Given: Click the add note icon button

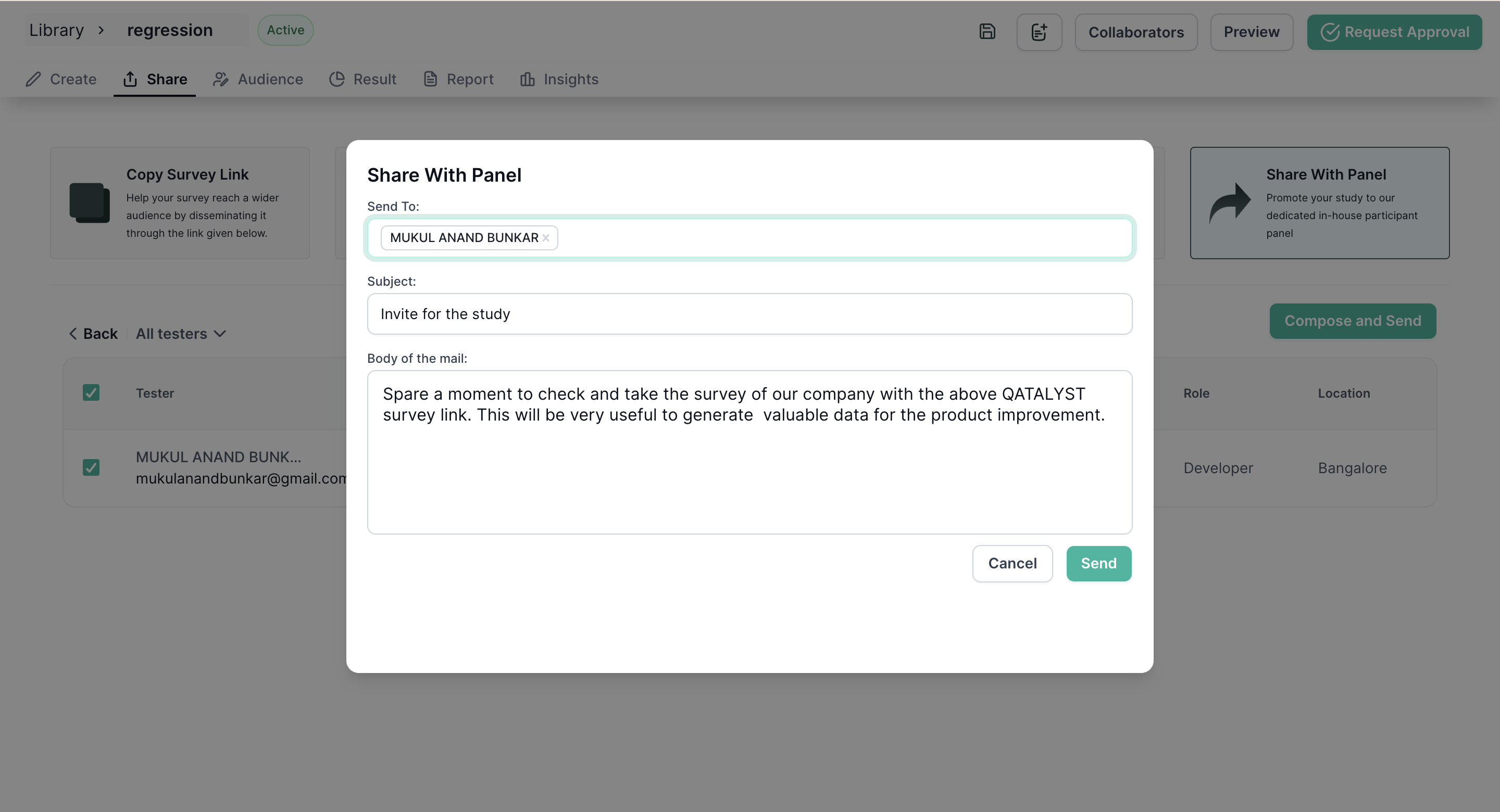Looking at the screenshot, I should pyautogui.click(x=1039, y=32).
